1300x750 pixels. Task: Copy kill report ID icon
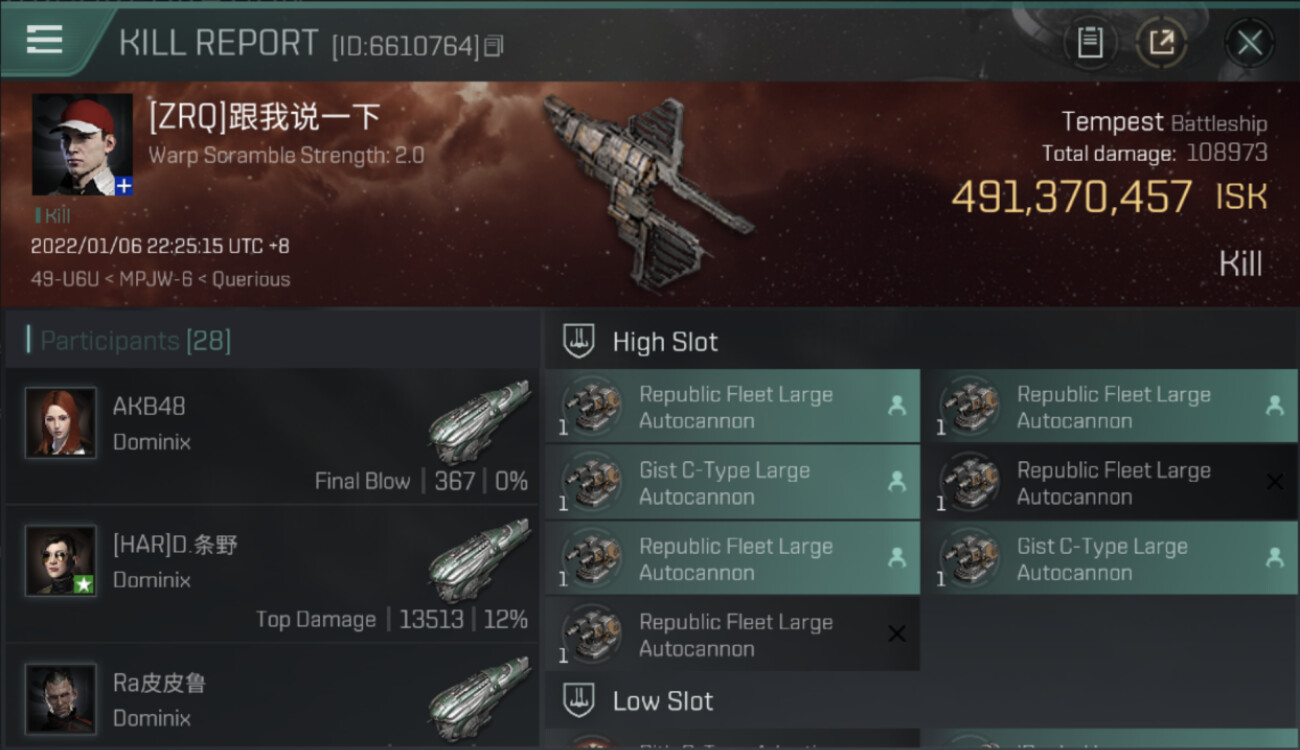pos(493,46)
